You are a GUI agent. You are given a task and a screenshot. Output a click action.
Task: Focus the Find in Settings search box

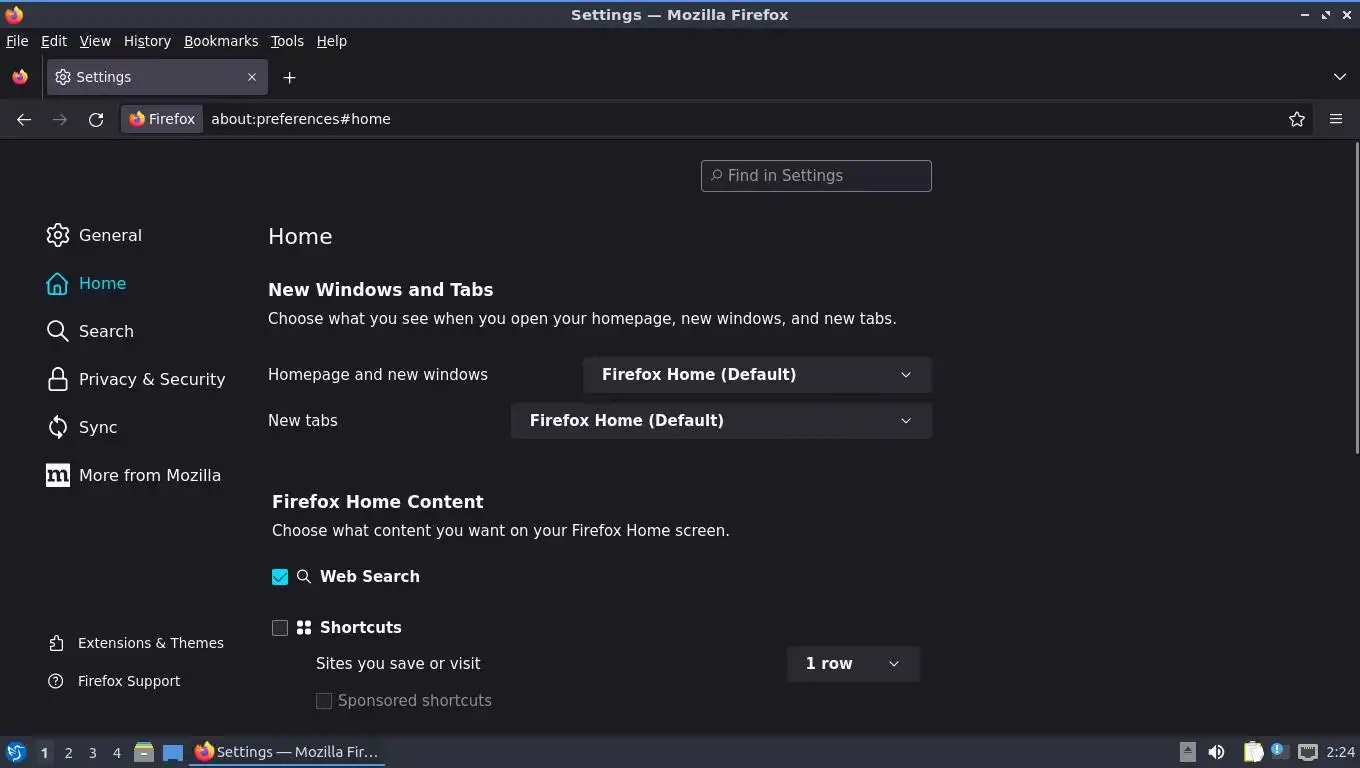point(816,176)
